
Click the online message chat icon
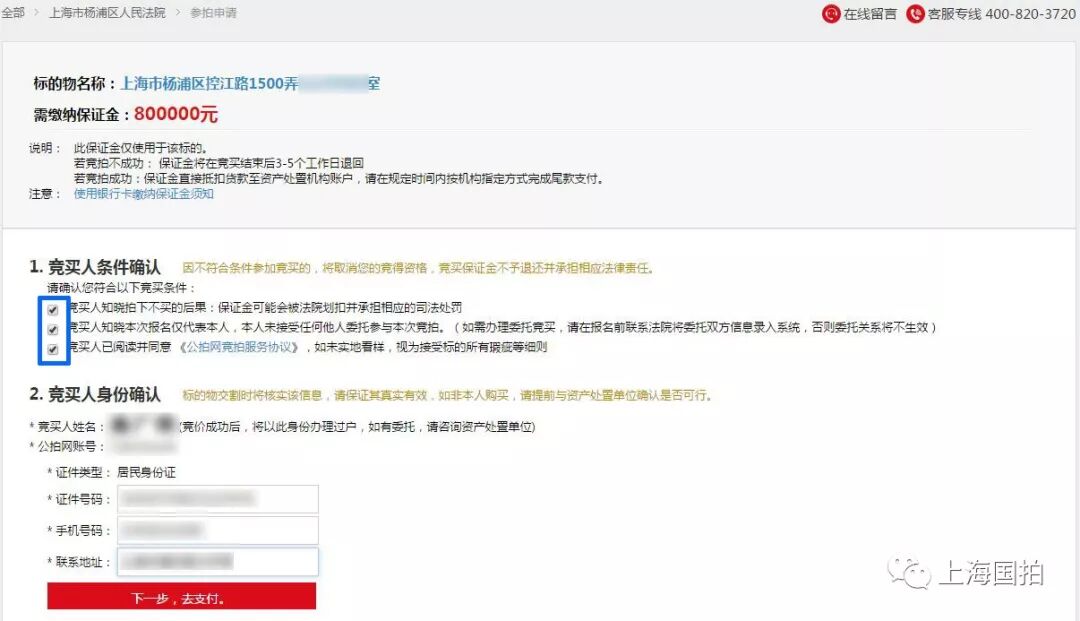tap(831, 14)
